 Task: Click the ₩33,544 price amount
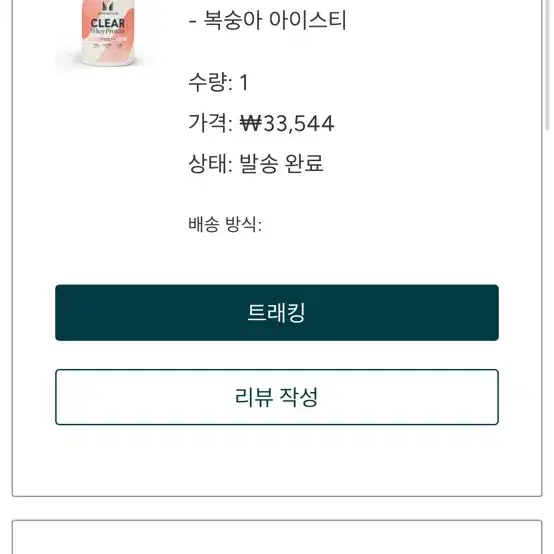[287, 123]
